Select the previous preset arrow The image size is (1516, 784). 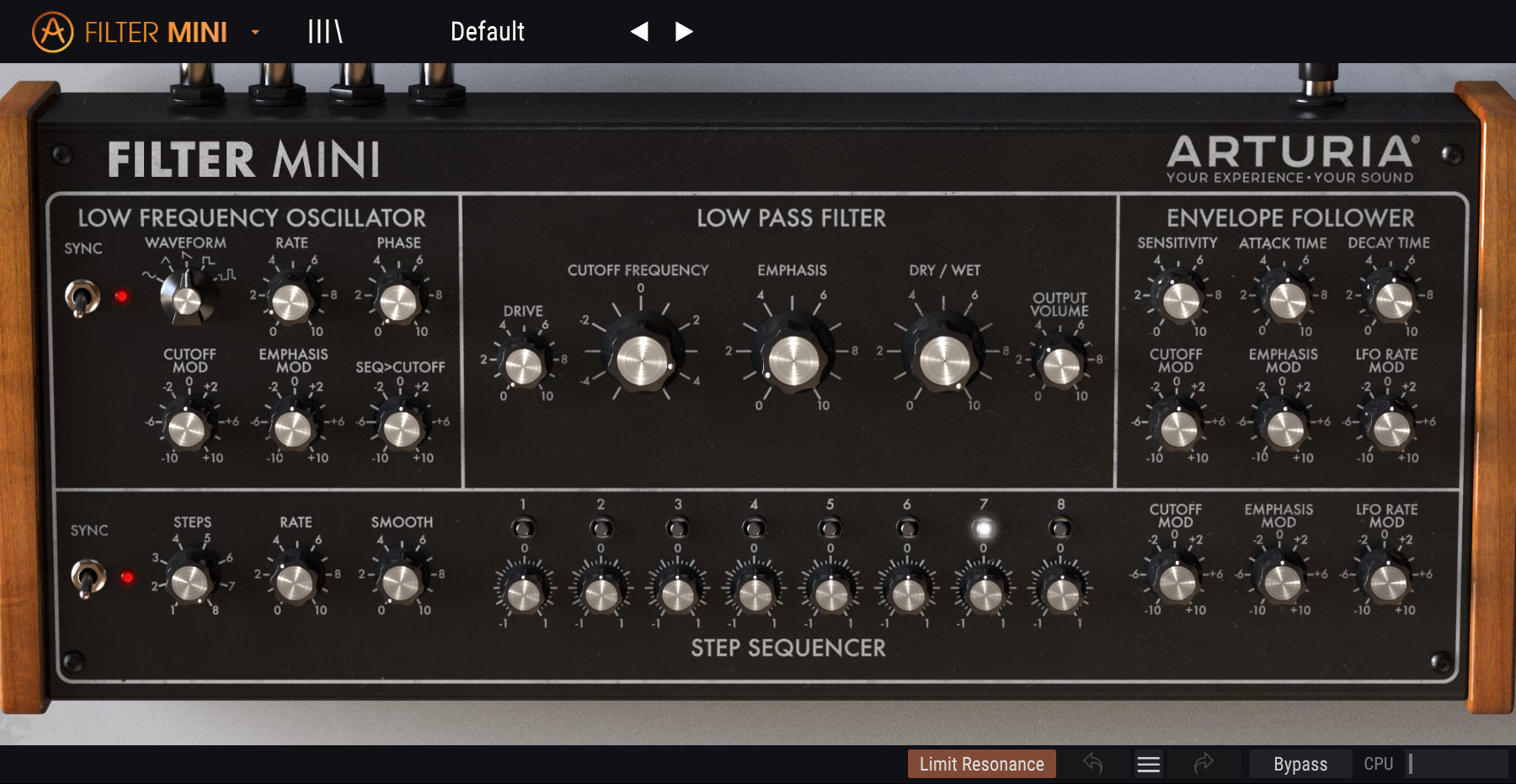(639, 31)
